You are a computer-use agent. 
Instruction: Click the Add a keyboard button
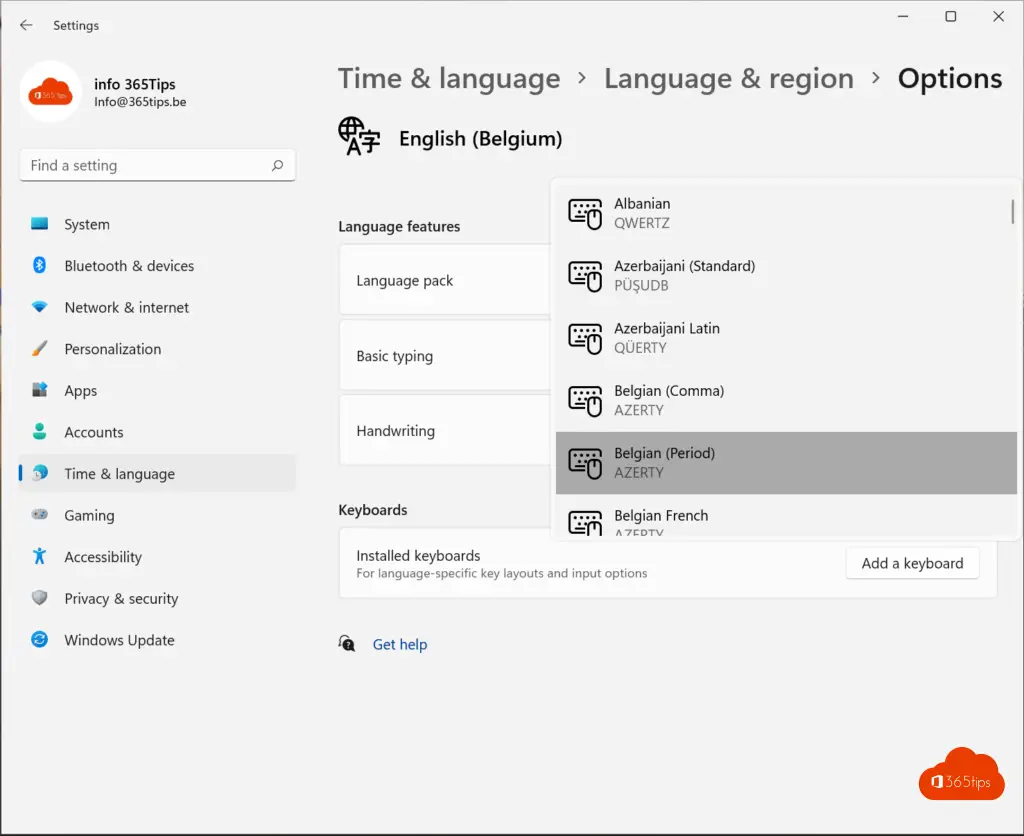(x=912, y=564)
